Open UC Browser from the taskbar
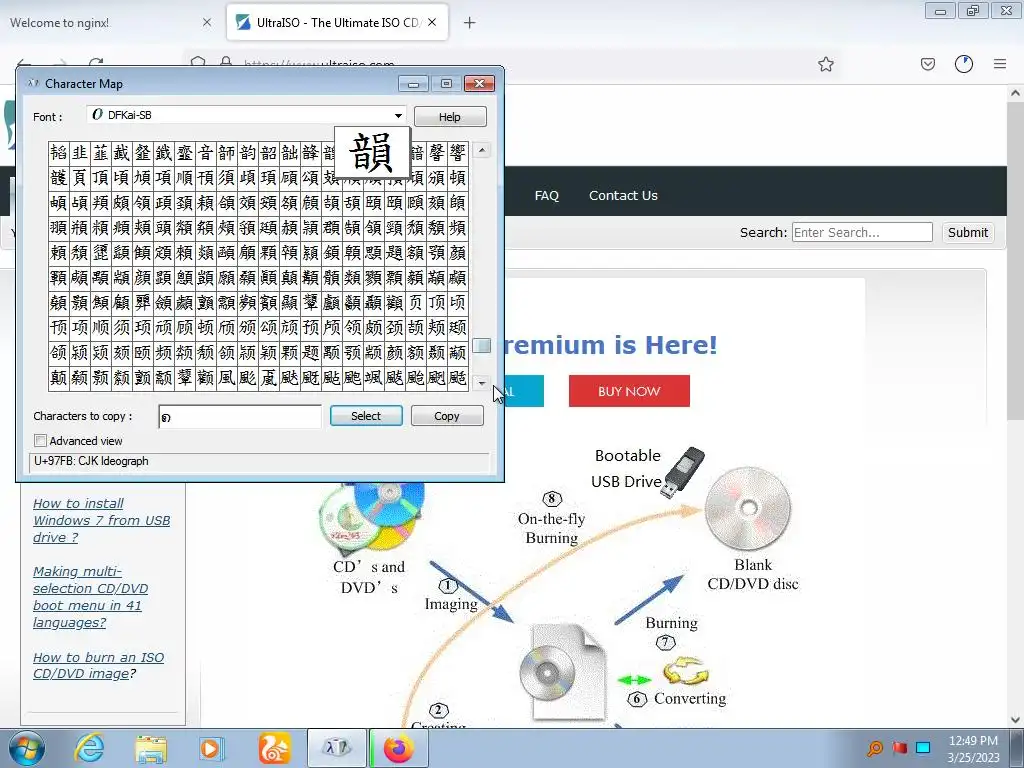1024x768 pixels. 274,748
